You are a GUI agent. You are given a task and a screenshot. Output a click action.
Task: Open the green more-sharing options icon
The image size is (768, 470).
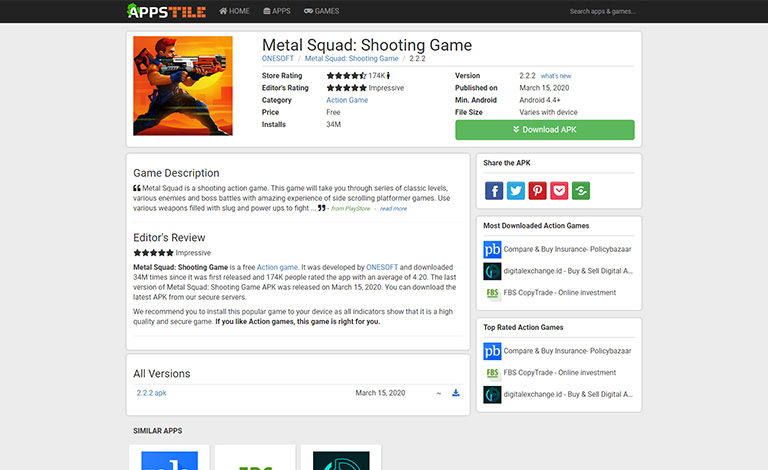(581, 190)
